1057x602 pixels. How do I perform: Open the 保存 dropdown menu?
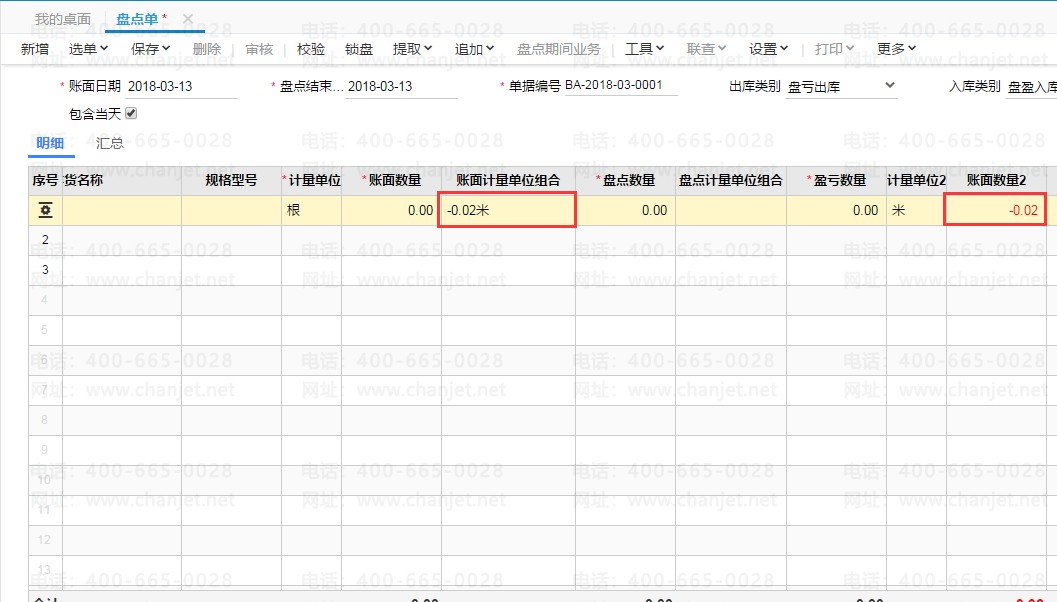pos(150,49)
